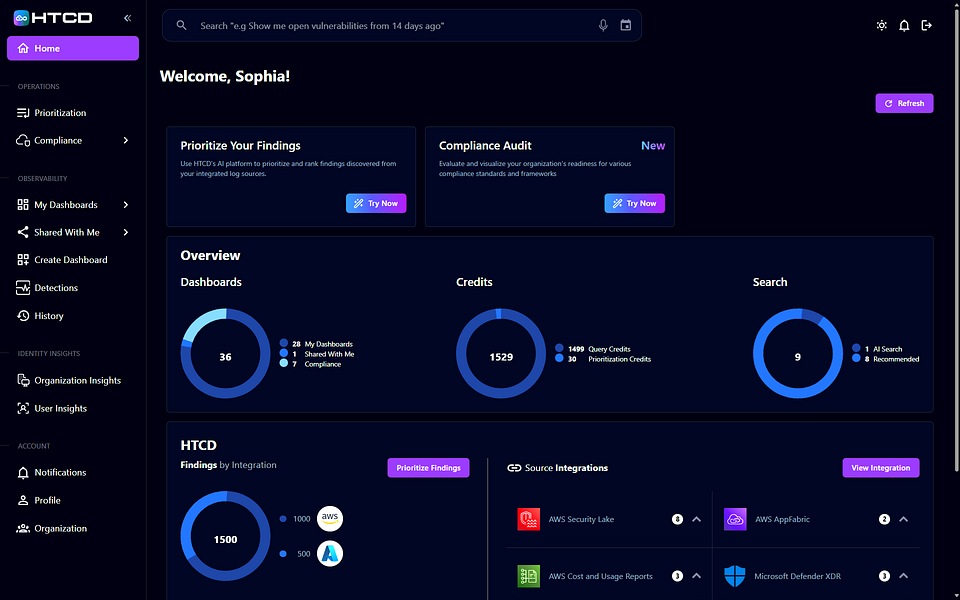
Task: Click the Microsoft Defender XDR shield icon
Action: [735, 576]
